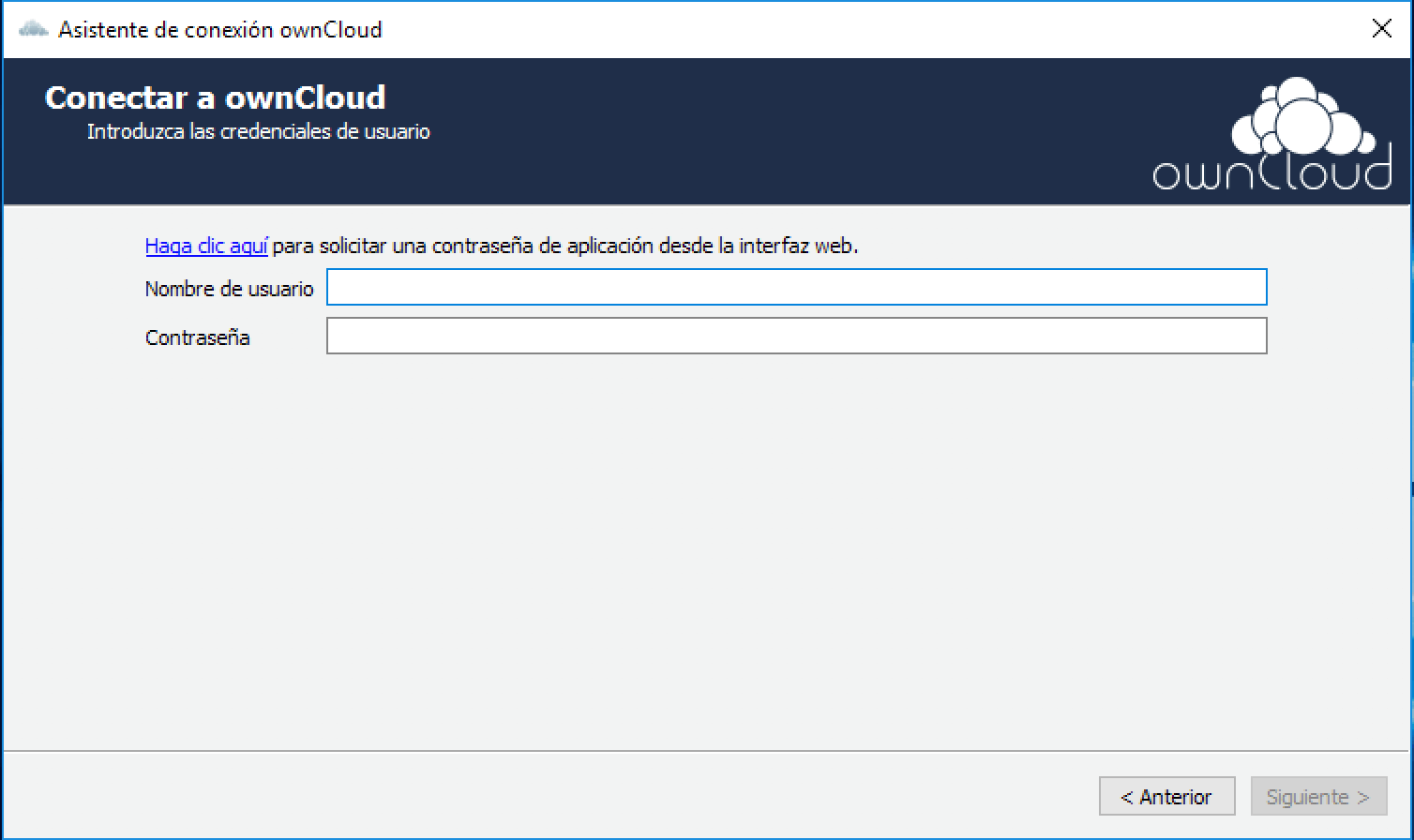
Task: Focus the Nombre de usuario text field
Action: click(x=796, y=288)
